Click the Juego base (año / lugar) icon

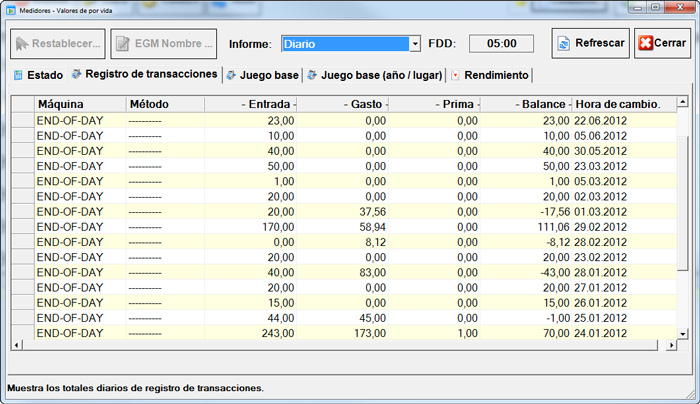pos(312,75)
